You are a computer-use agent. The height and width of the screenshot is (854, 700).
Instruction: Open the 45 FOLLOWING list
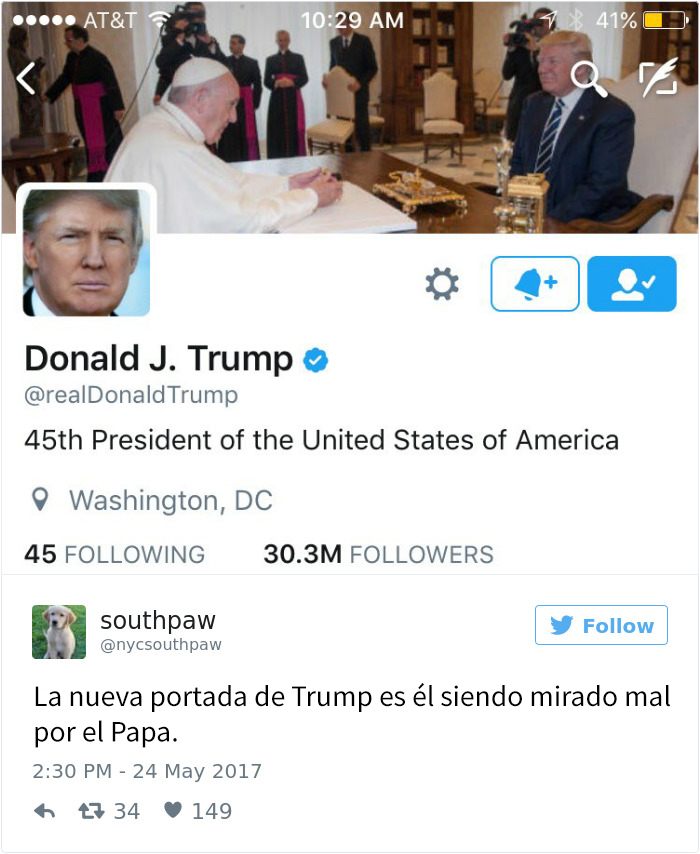pos(115,554)
